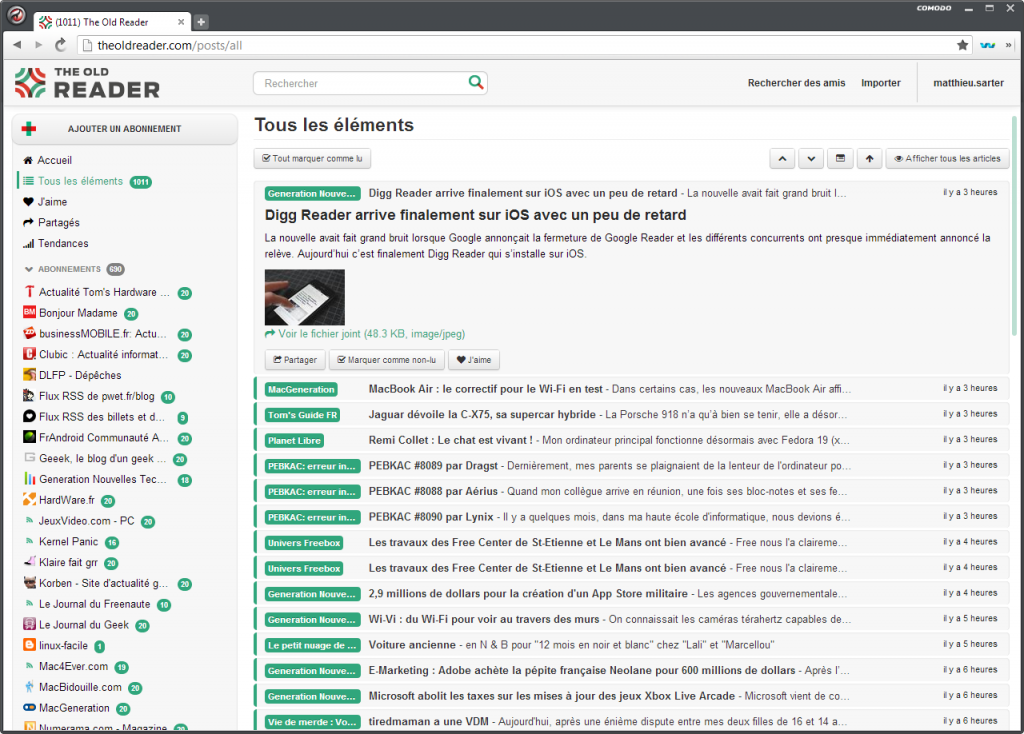Screen dimensions: 1024x734
Task: Jump to top with up arrow button
Action: [x=869, y=159]
